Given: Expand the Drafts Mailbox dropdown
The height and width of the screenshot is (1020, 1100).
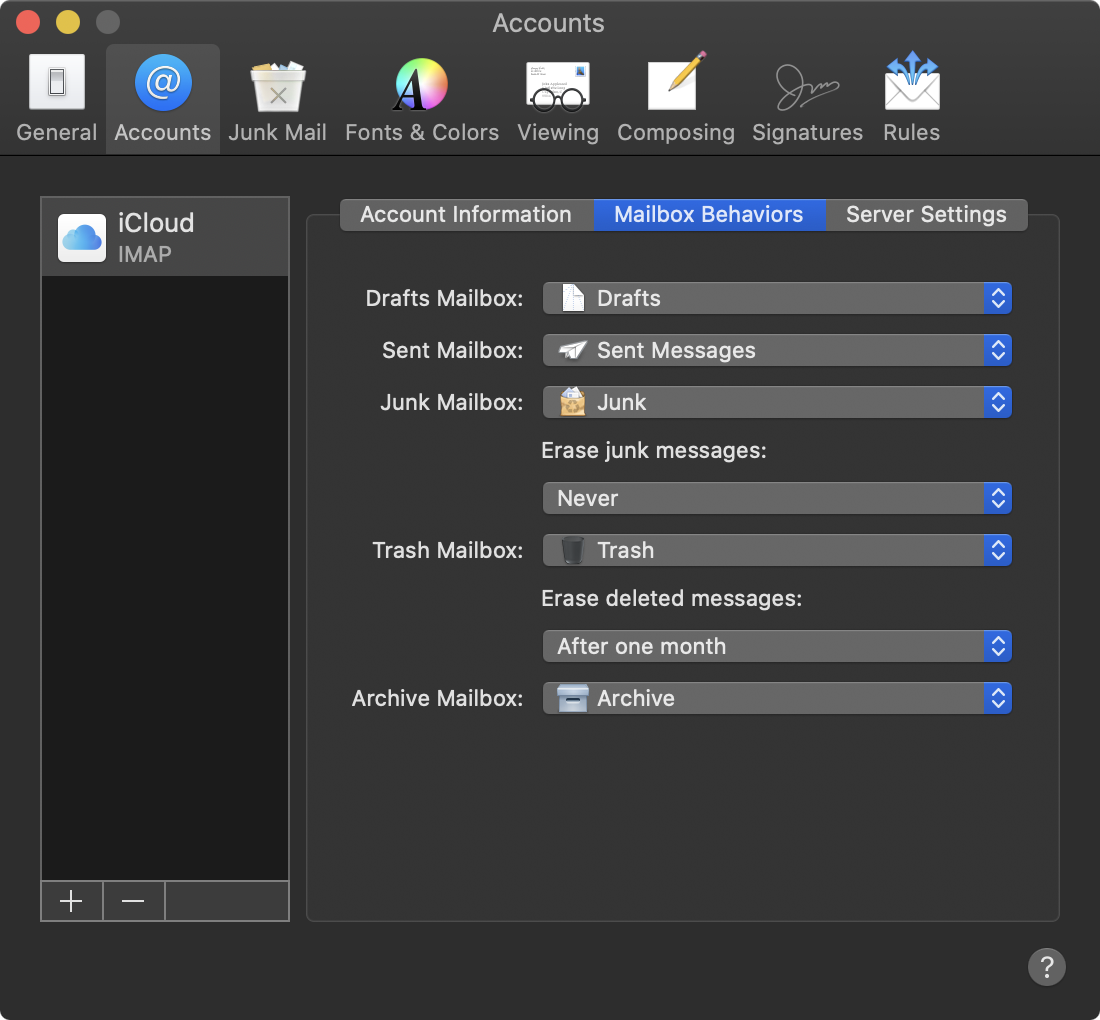Looking at the screenshot, I should click(x=777, y=298).
